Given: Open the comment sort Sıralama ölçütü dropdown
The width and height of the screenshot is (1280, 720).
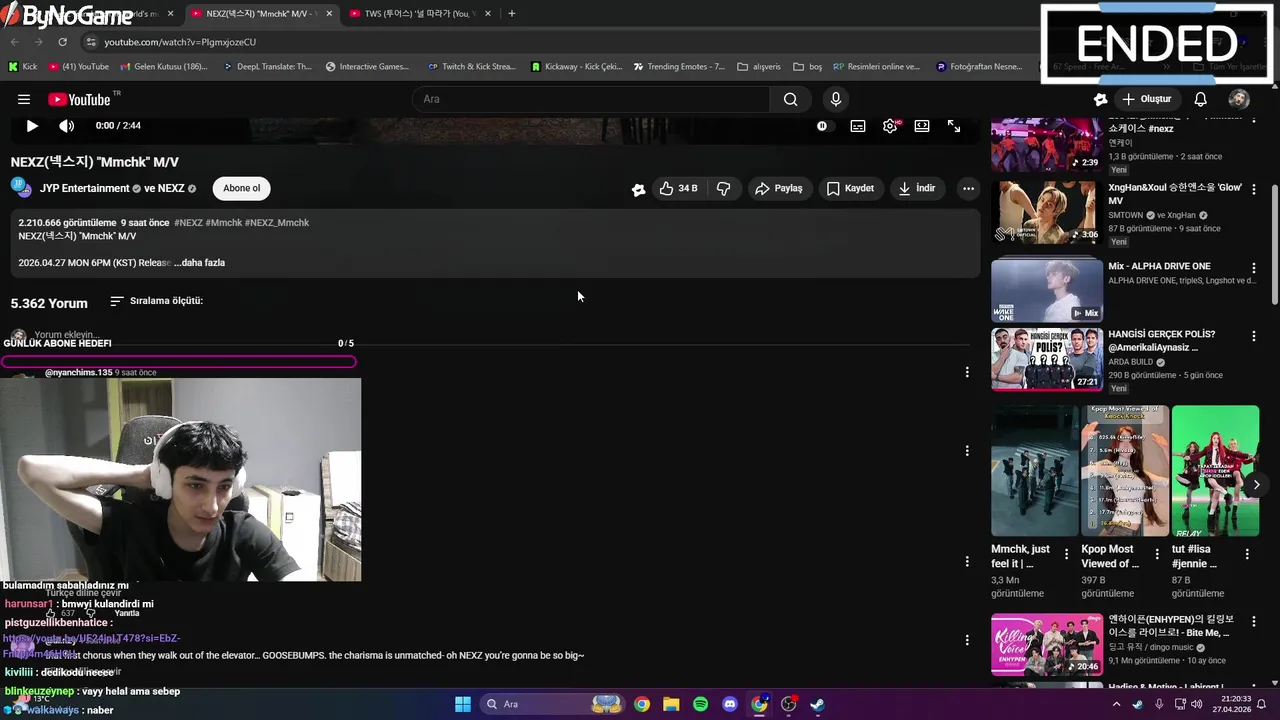Looking at the screenshot, I should click(156, 301).
